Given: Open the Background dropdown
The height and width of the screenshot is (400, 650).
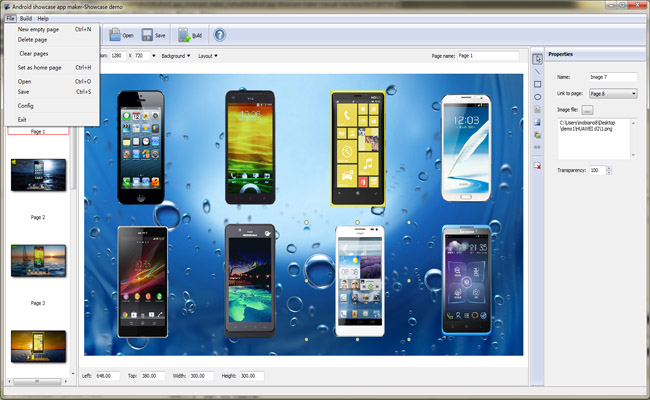Looking at the screenshot, I should [x=176, y=56].
